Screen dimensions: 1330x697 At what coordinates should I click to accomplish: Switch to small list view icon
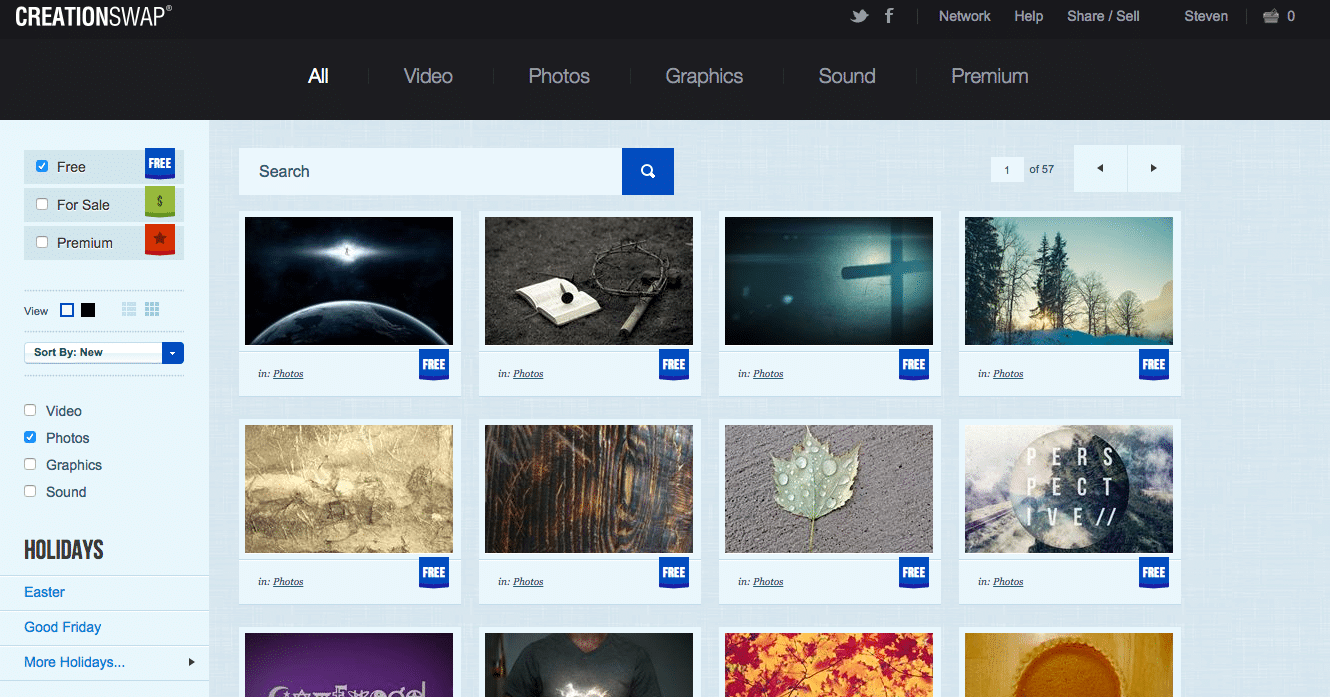(x=129, y=310)
